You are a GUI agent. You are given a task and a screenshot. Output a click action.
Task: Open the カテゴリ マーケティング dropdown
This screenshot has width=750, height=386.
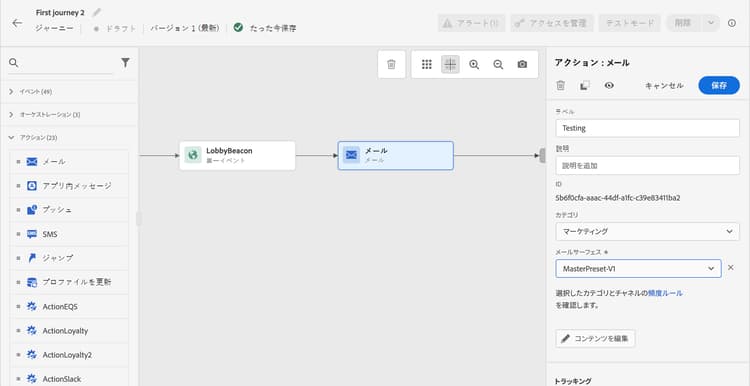pyautogui.click(x=648, y=232)
